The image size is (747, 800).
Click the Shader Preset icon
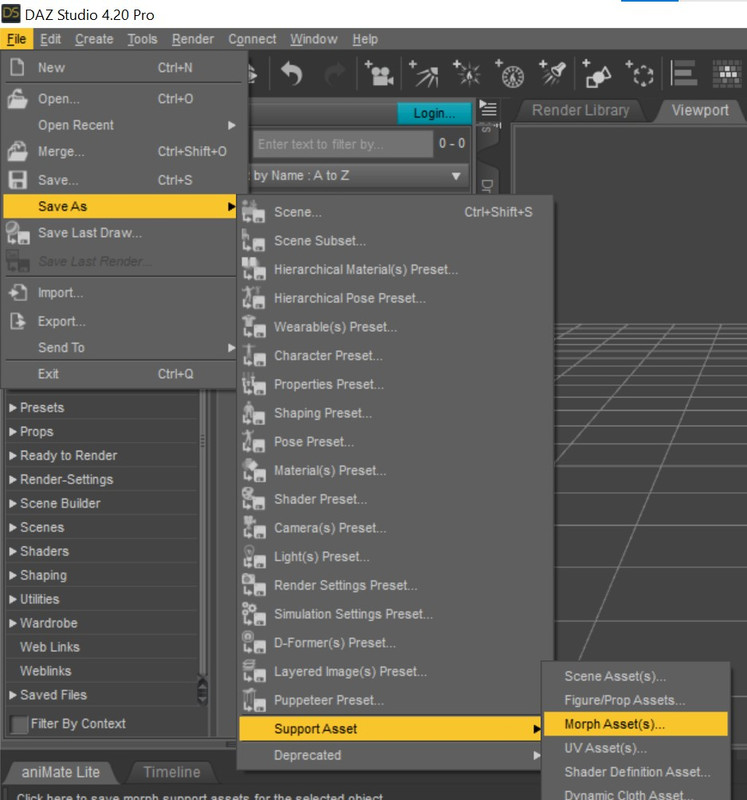tap(254, 498)
